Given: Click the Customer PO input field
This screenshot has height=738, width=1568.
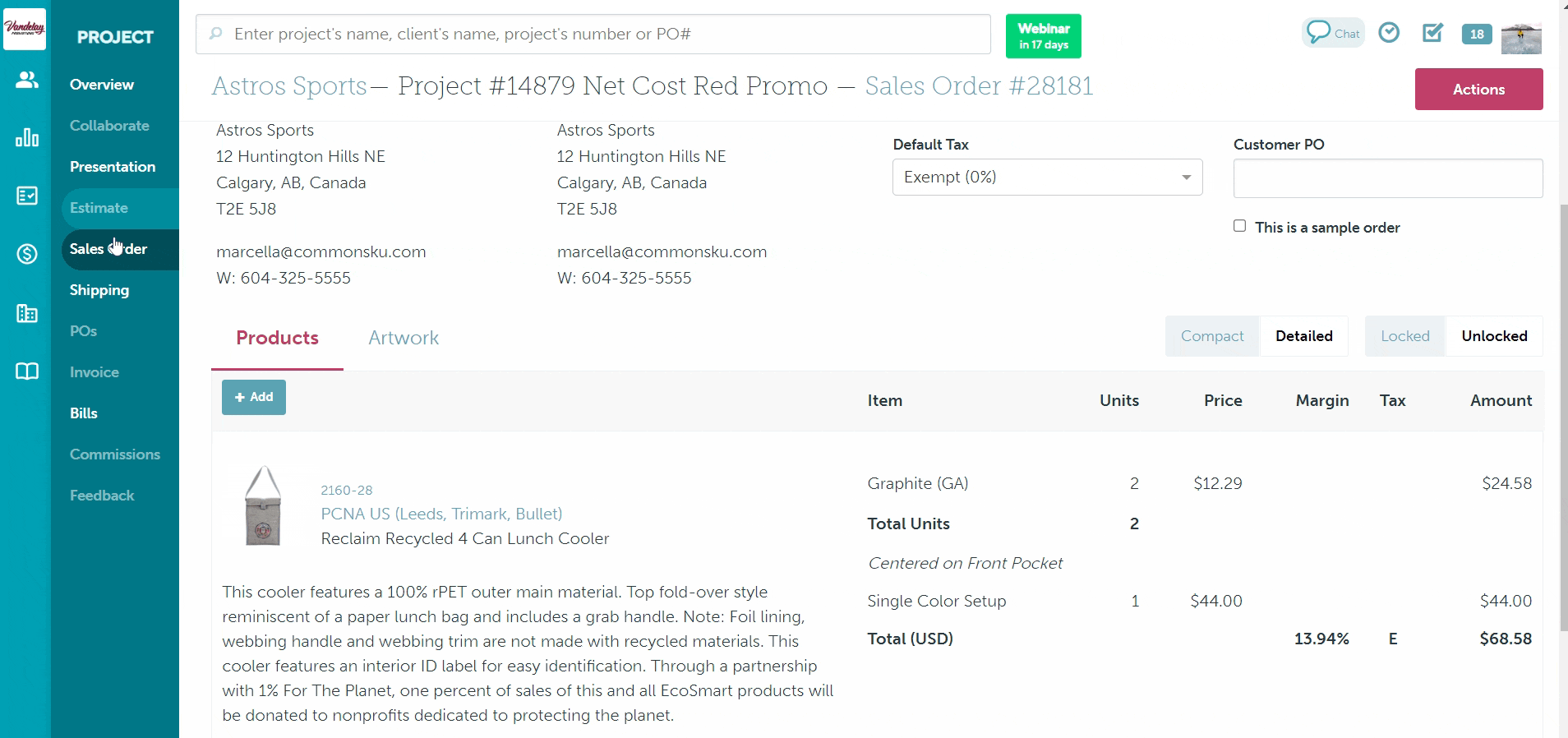Looking at the screenshot, I should (x=1387, y=178).
